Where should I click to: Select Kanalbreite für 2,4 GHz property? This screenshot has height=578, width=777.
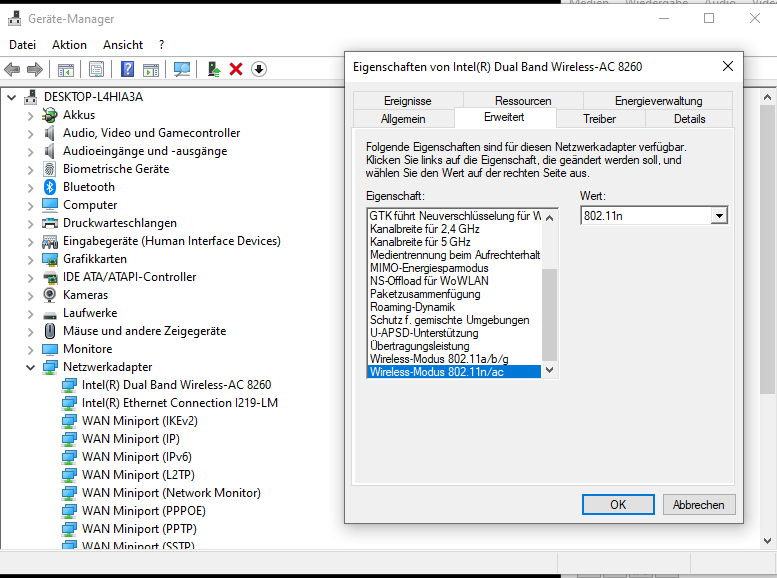(425, 229)
